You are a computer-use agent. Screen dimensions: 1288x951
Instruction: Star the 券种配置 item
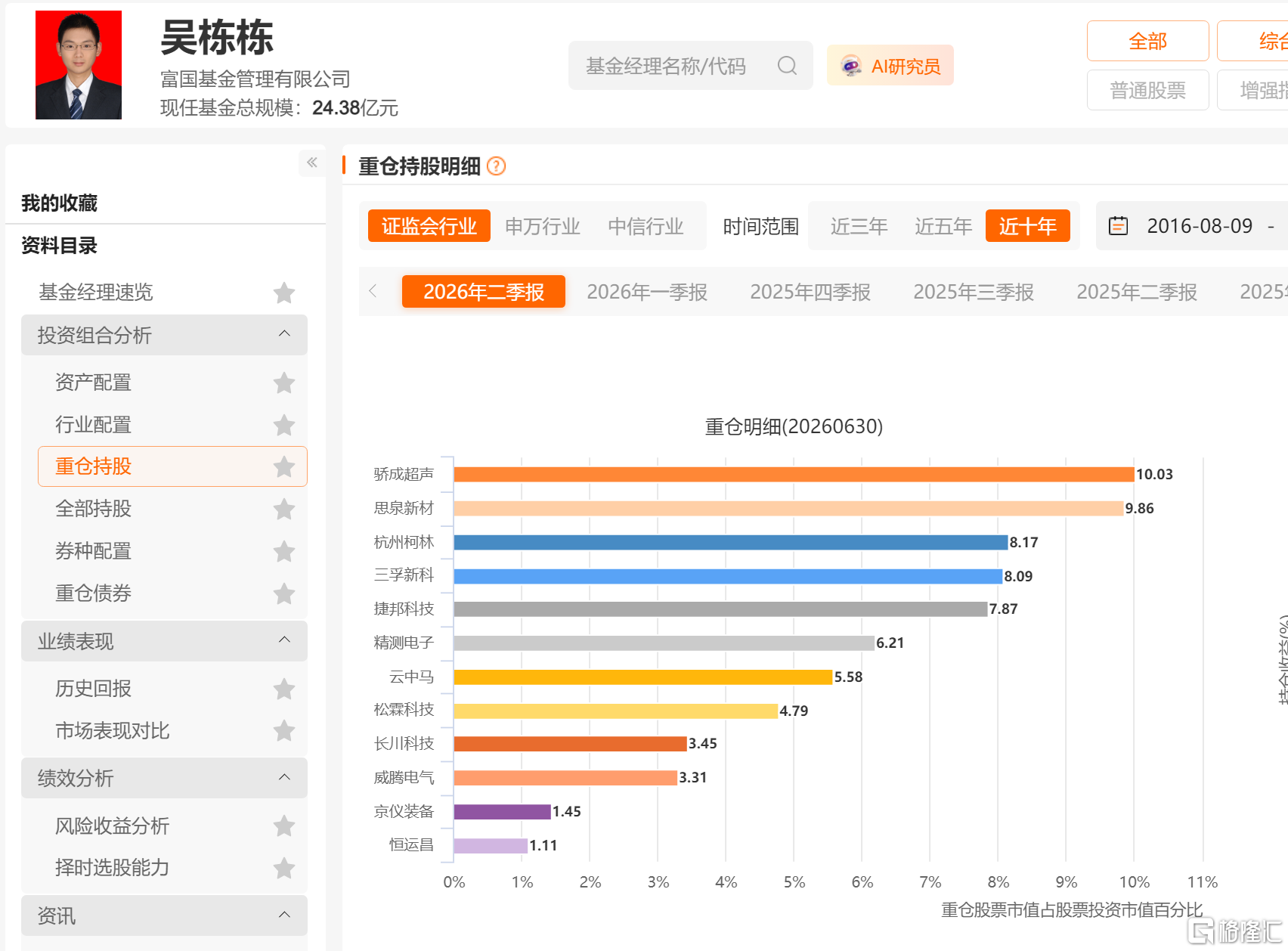284,551
